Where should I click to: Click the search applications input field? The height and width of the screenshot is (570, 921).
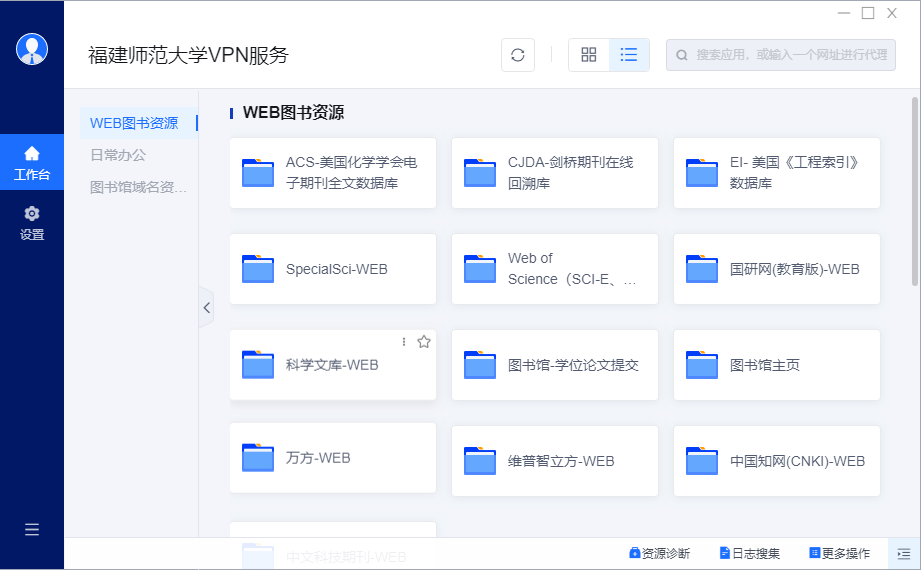789,55
